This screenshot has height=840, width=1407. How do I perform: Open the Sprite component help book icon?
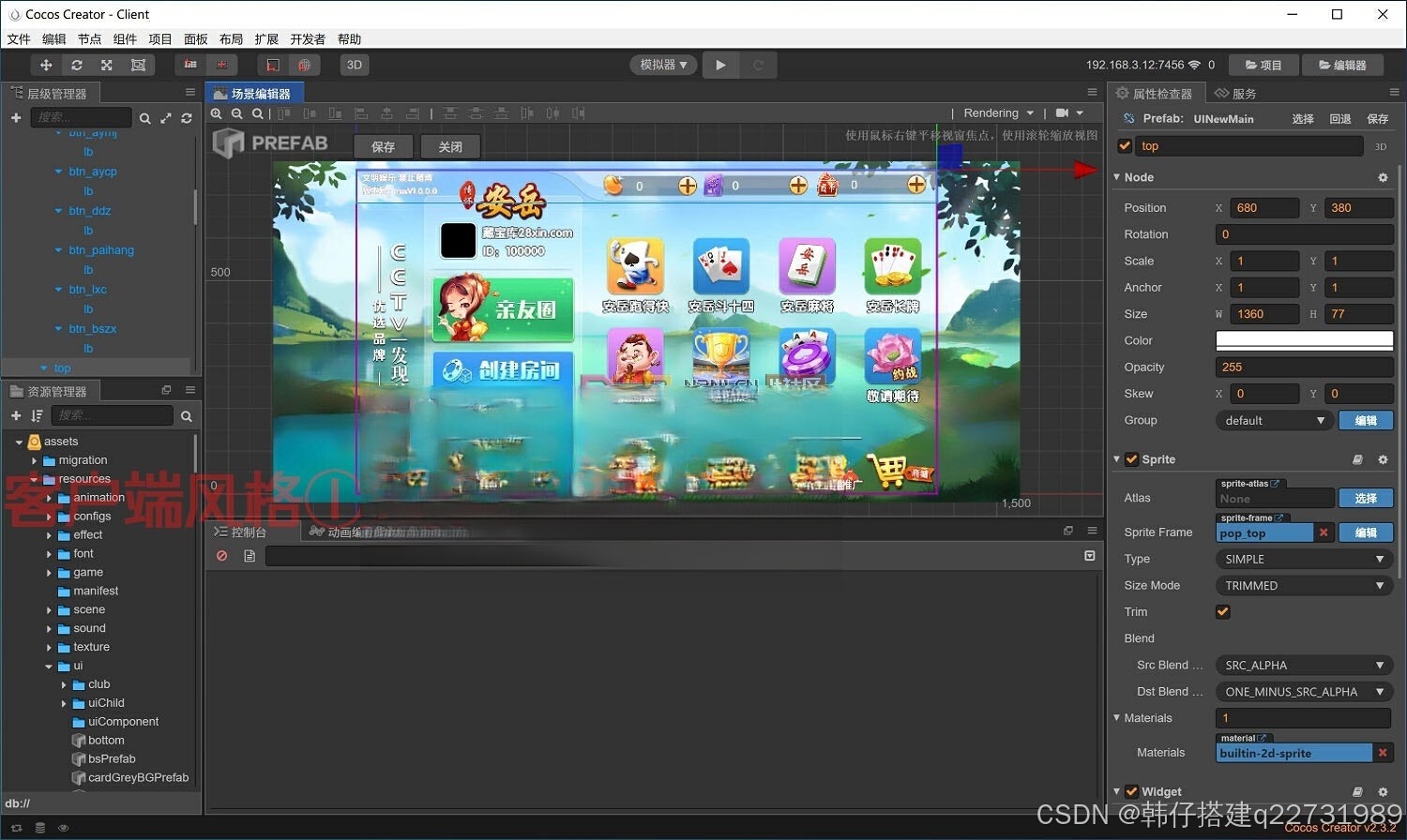click(x=1357, y=459)
